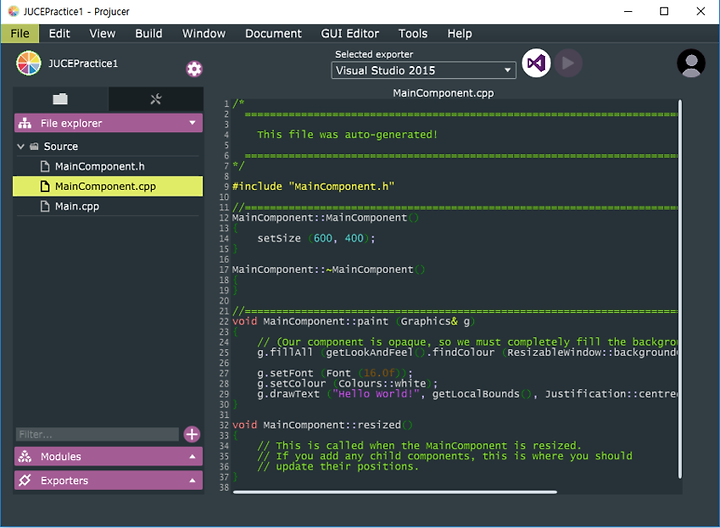The width and height of the screenshot is (720, 528).
Task: Open project in Visual Studio icon
Action: click(x=536, y=63)
